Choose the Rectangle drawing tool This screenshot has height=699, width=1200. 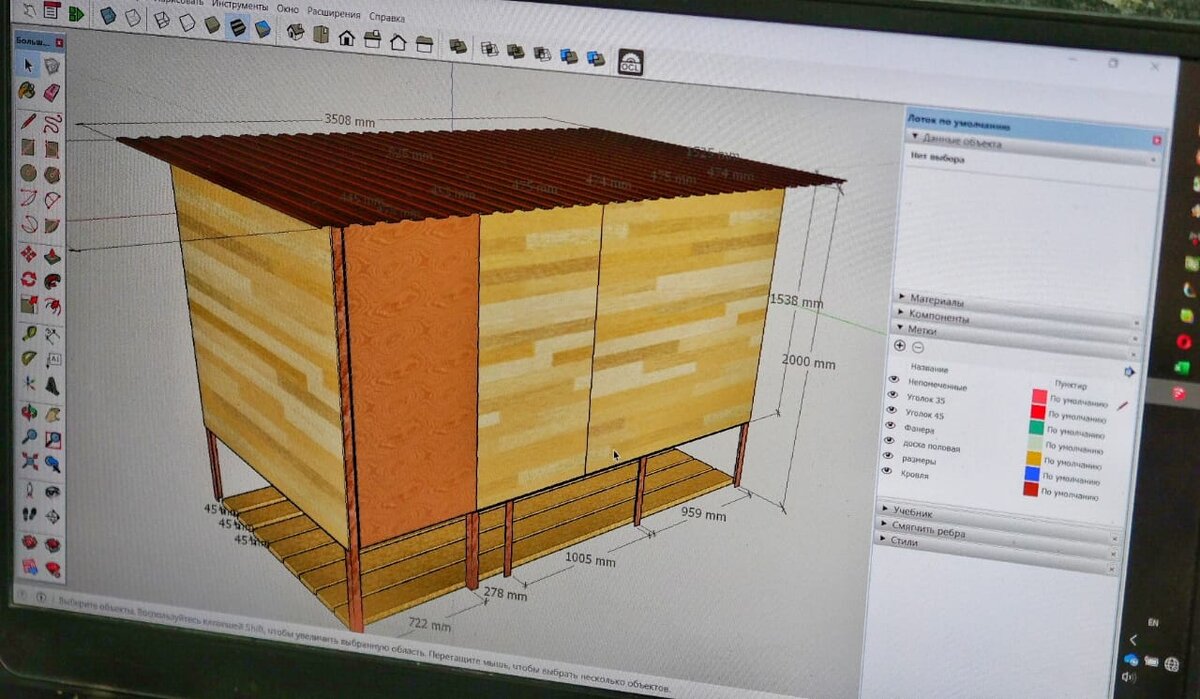click(27, 149)
